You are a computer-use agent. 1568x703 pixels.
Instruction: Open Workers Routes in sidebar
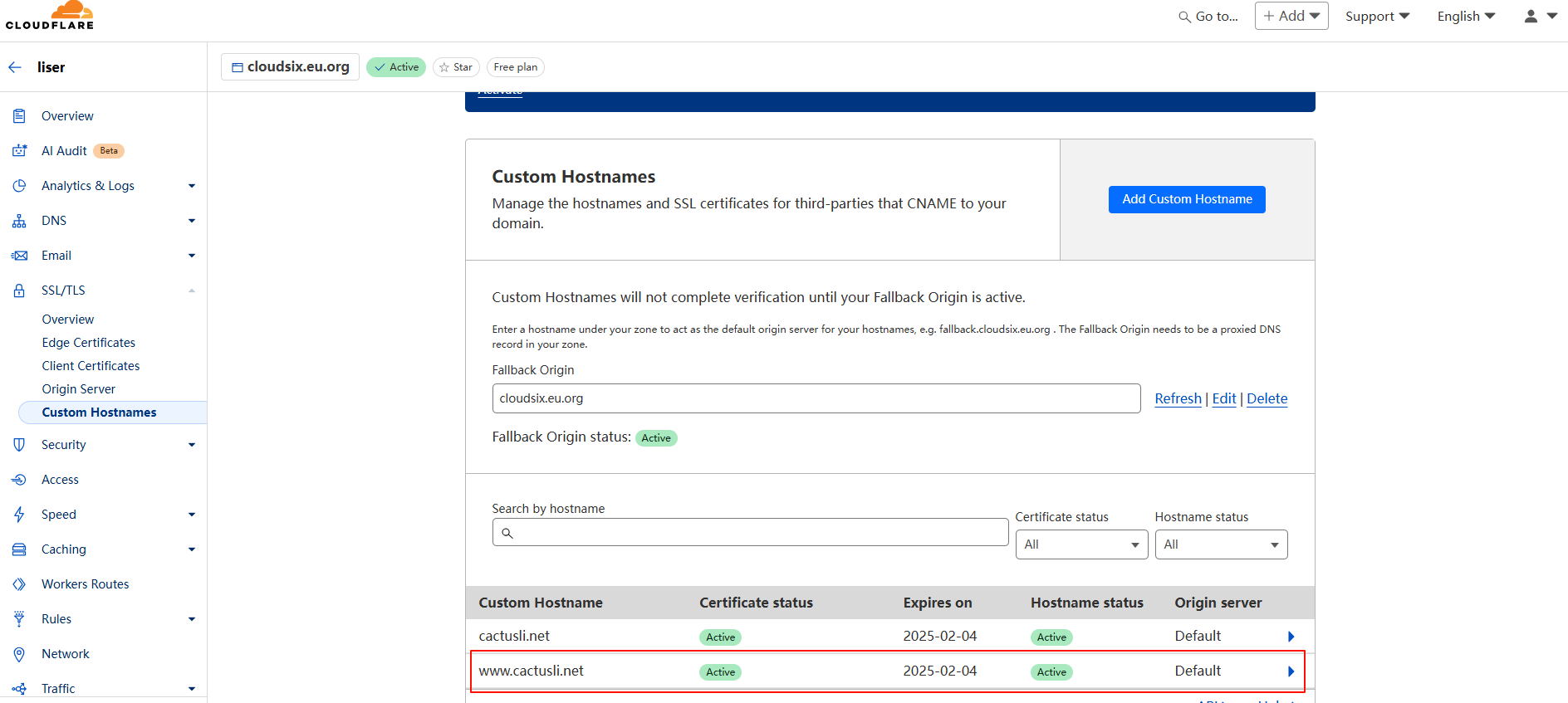(86, 584)
